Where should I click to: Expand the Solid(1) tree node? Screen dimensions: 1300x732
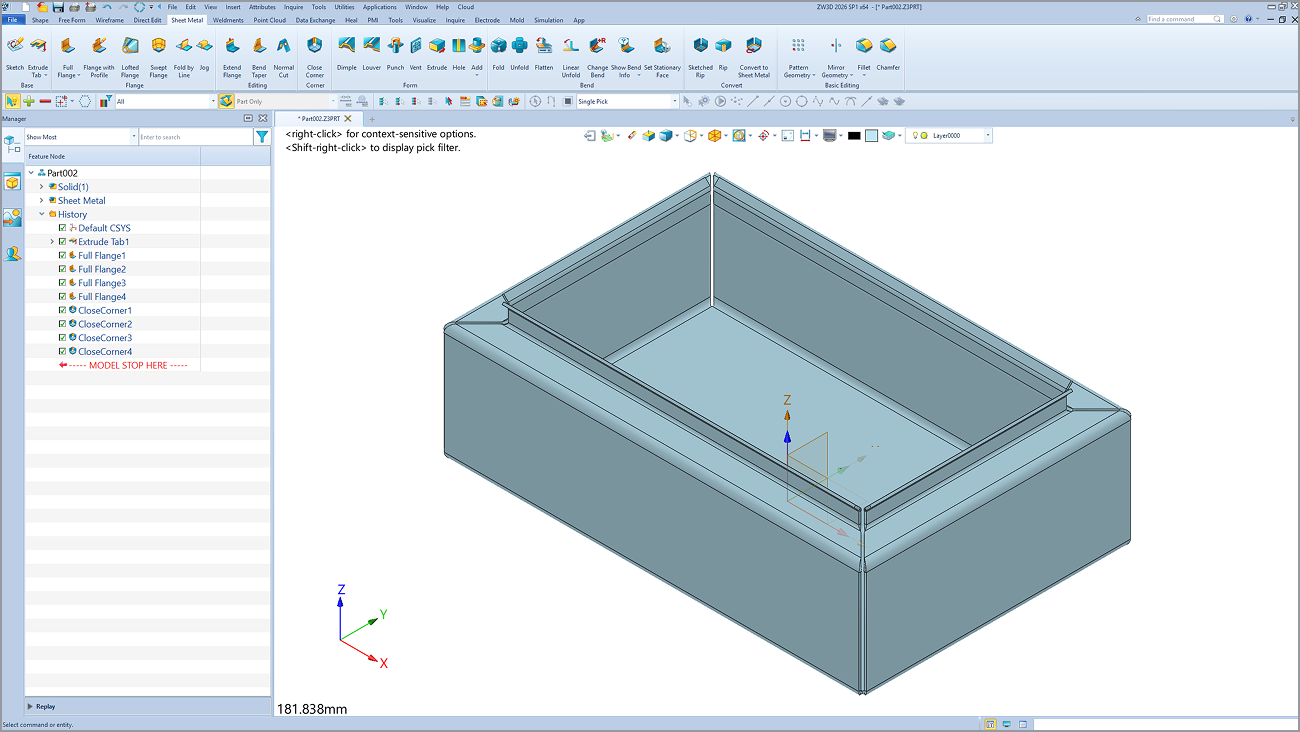(41, 187)
